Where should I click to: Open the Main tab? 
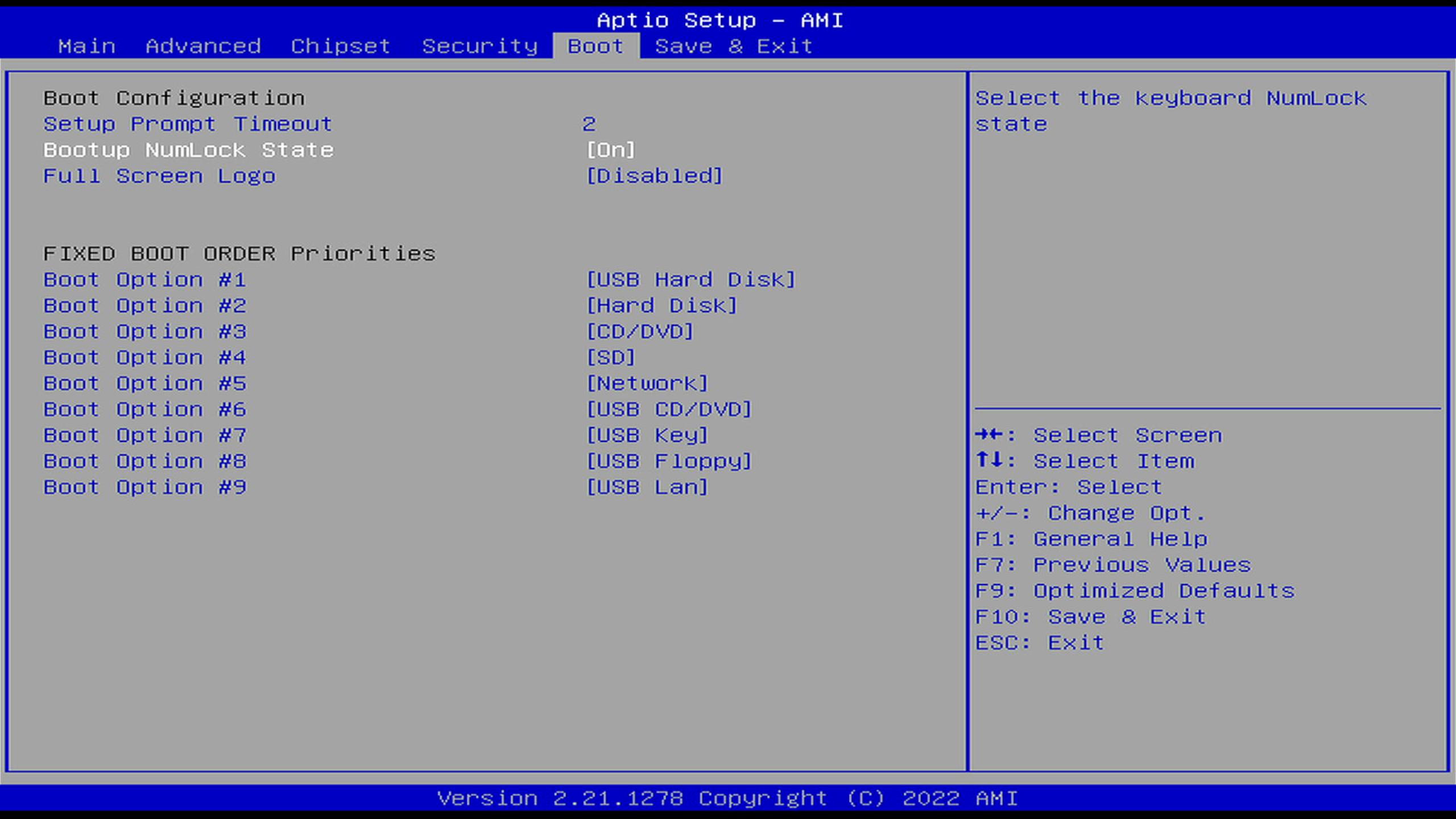(x=86, y=46)
